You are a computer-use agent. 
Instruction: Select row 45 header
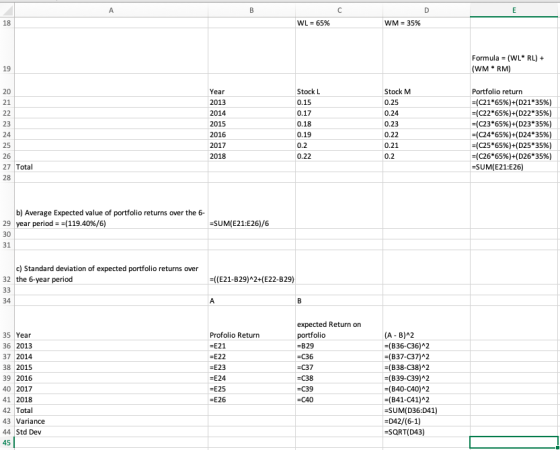[7, 442]
